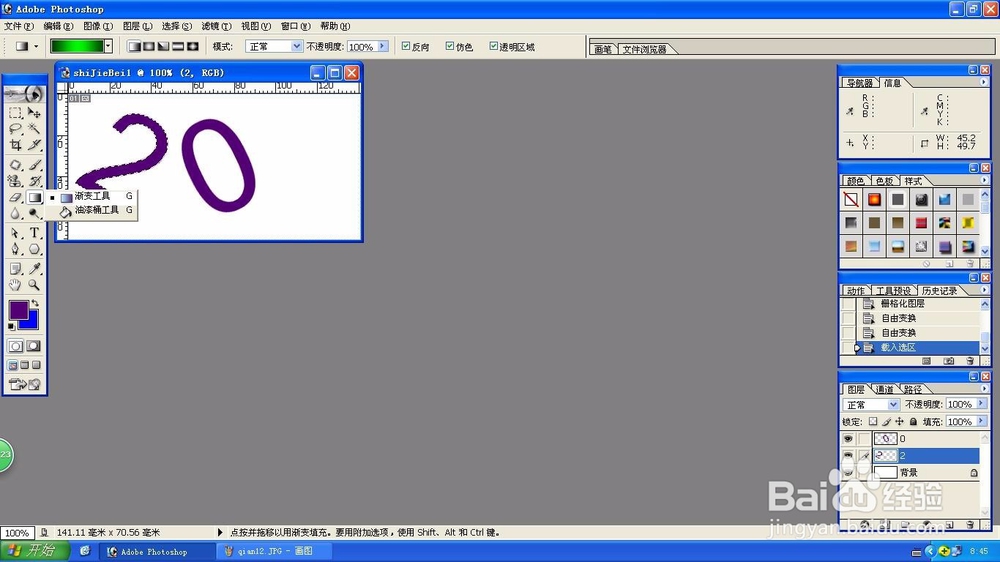The image size is (1000, 562).
Task: Open the gradient picker dropdown arrow
Action: click(108, 46)
